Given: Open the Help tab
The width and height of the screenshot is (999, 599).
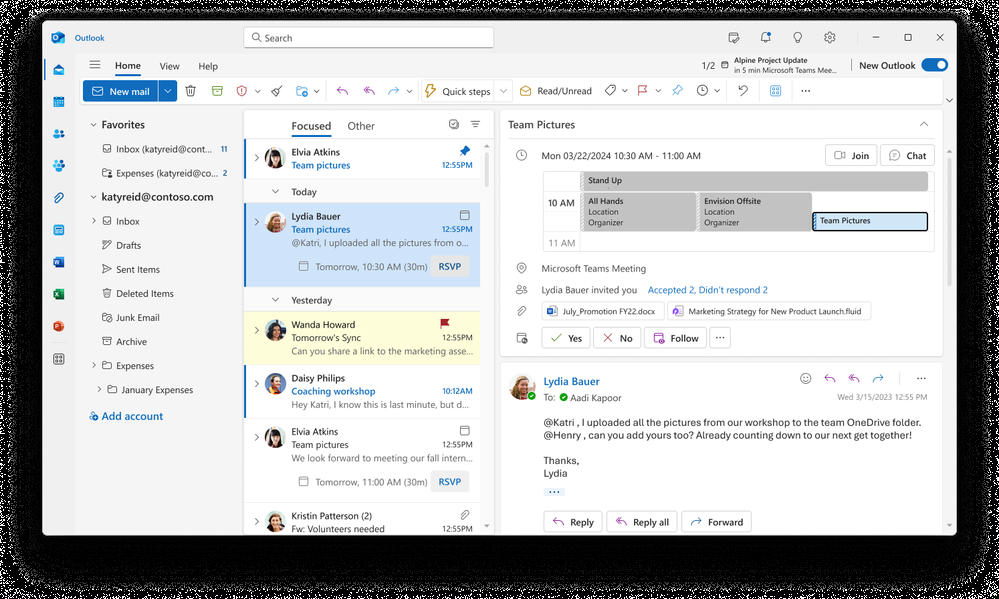Looking at the screenshot, I should (208, 66).
